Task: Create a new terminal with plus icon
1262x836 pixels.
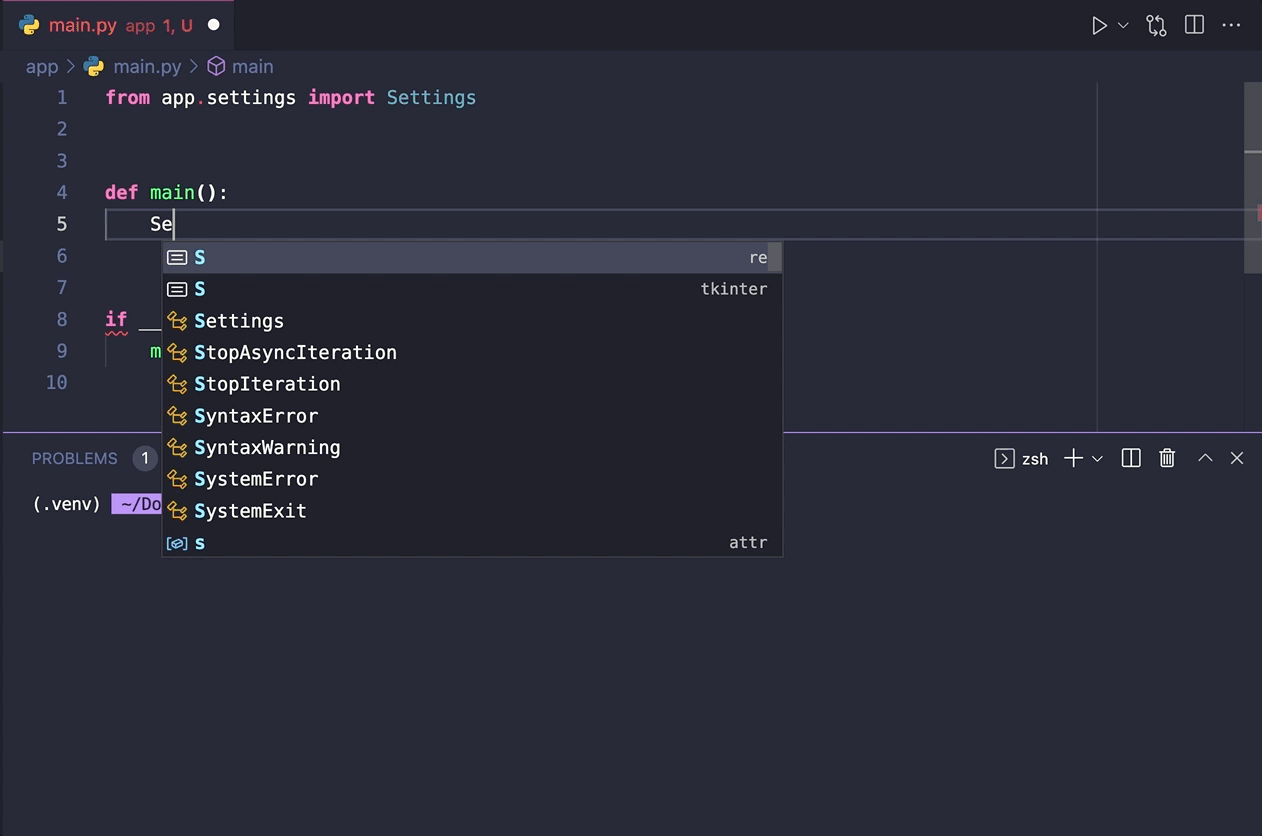Action: click(1073, 458)
